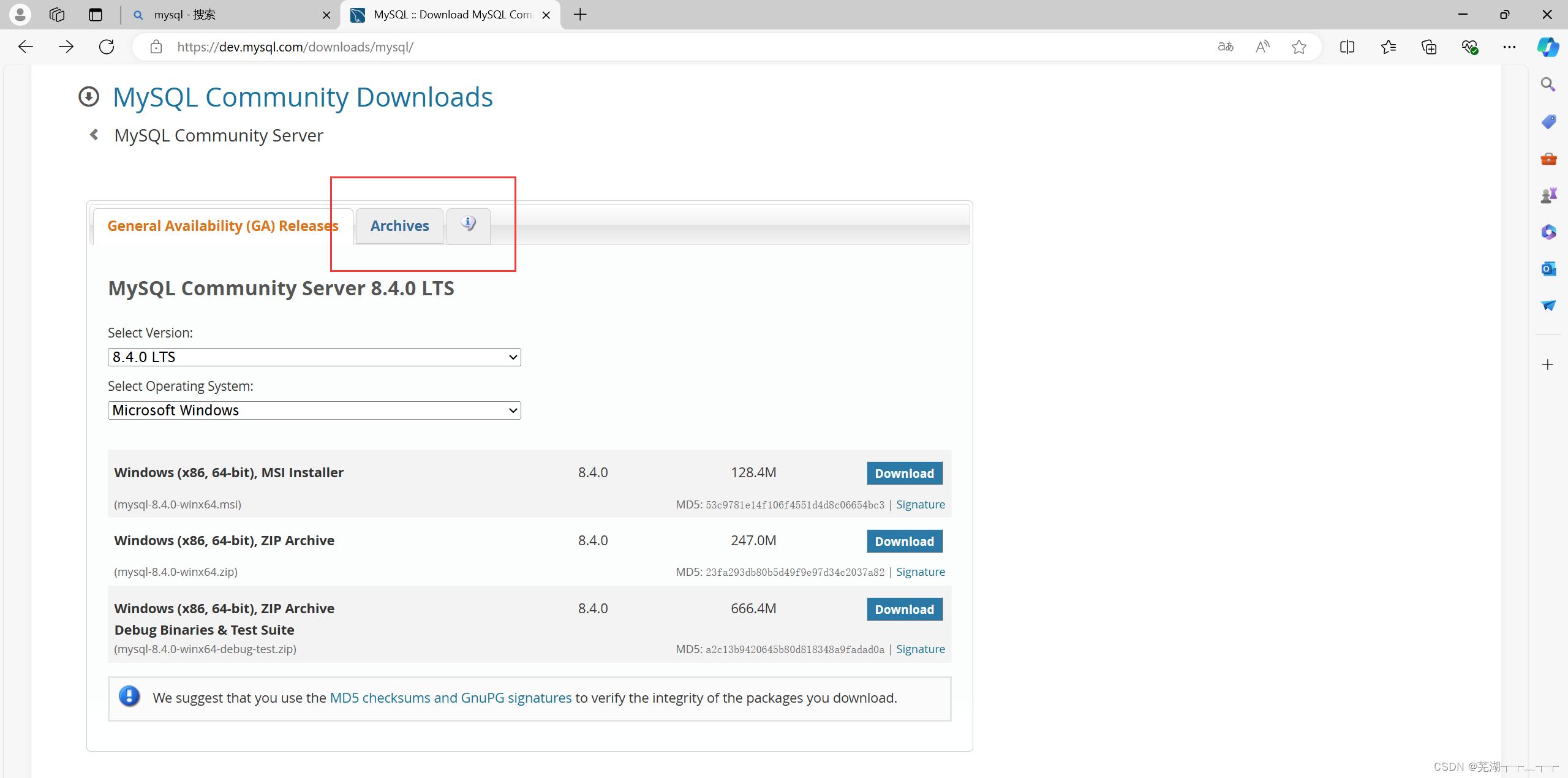Click 'Windows (x86, 64-bit), MSI Installer' title
This screenshot has width=1568, height=778.
pyautogui.click(x=228, y=472)
